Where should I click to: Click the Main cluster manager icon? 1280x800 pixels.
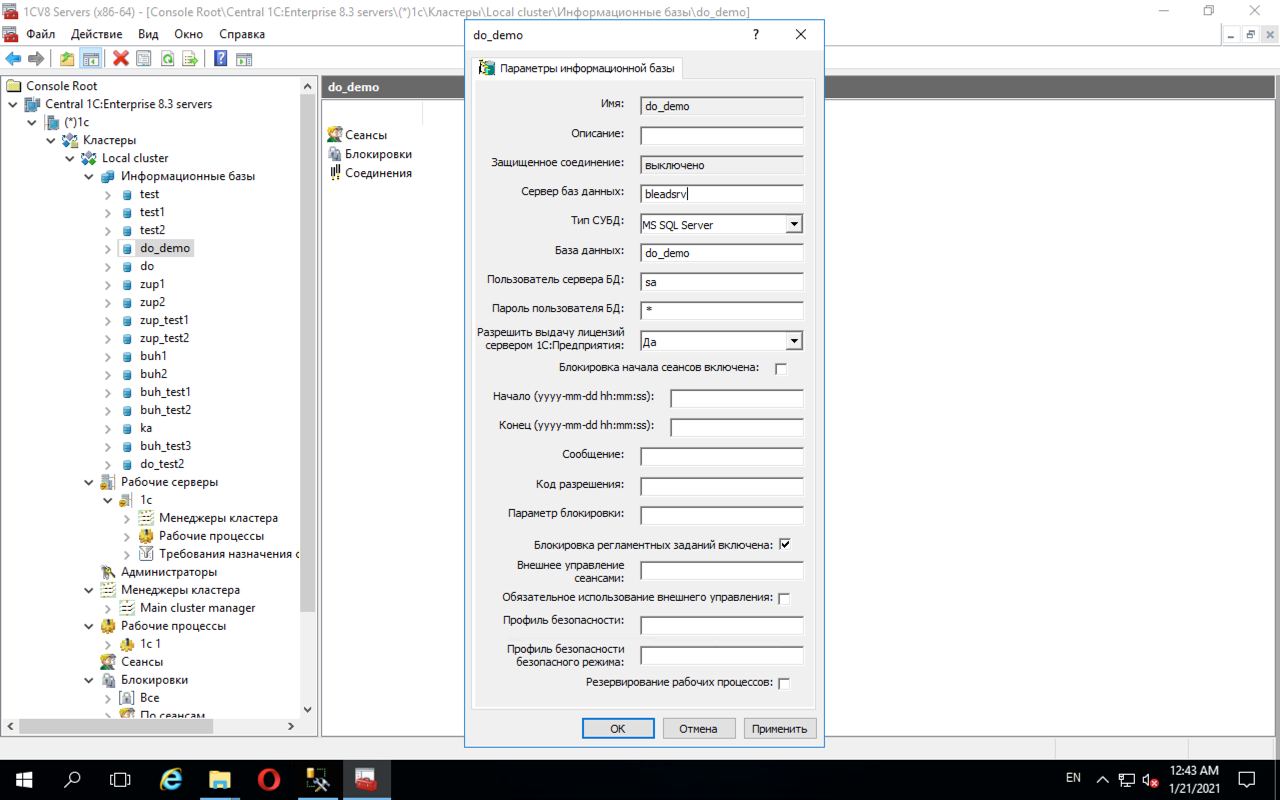(127, 608)
